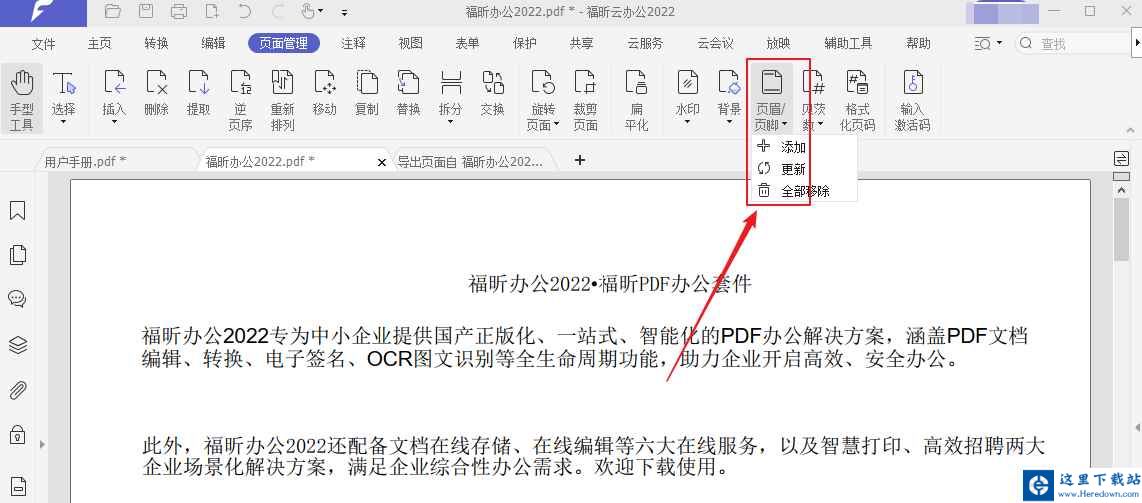
Task: Open the Security lock side panel
Action: pos(17,435)
